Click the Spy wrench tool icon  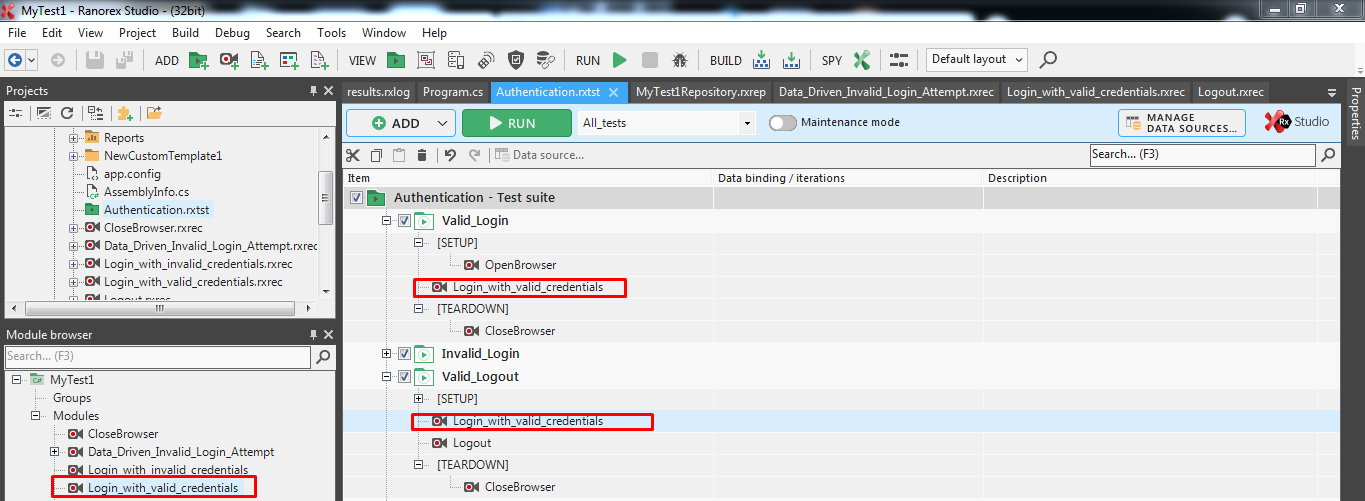(x=861, y=60)
